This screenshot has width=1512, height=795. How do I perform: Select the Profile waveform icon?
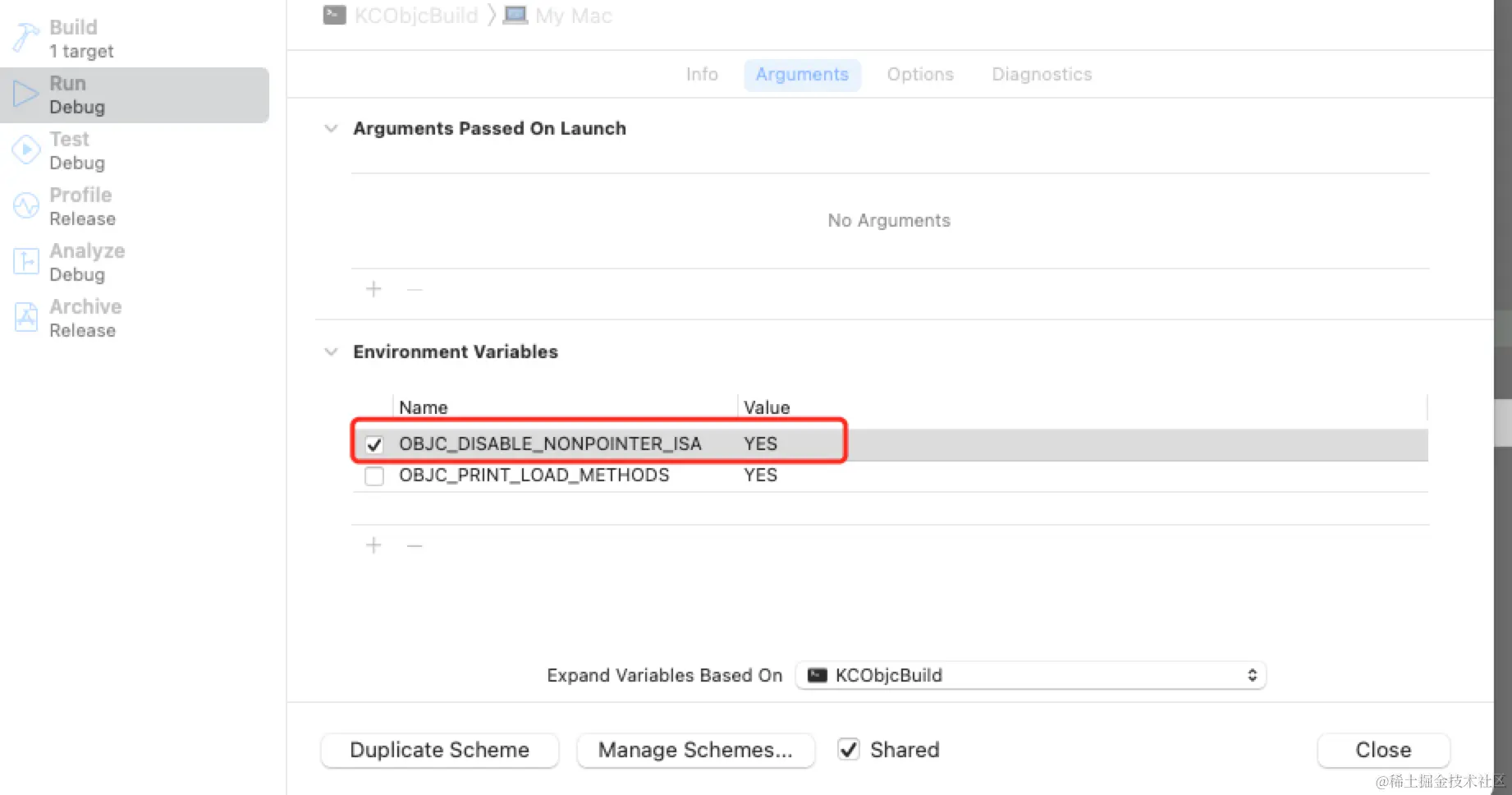tap(25, 206)
